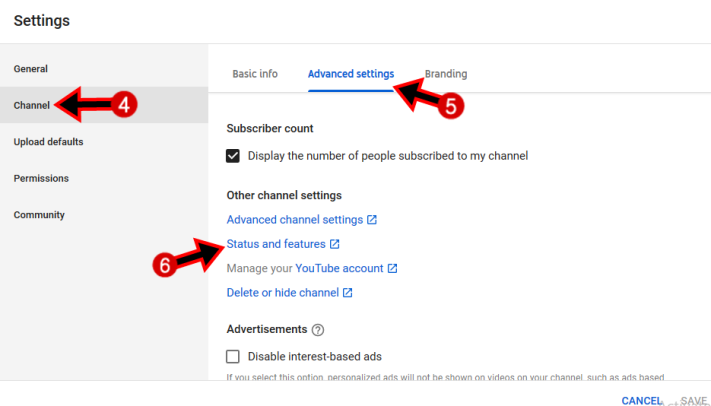Image resolution: width=711 pixels, height=406 pixels.
Task: Open Upload defaults settings
Action: [49, 142]
